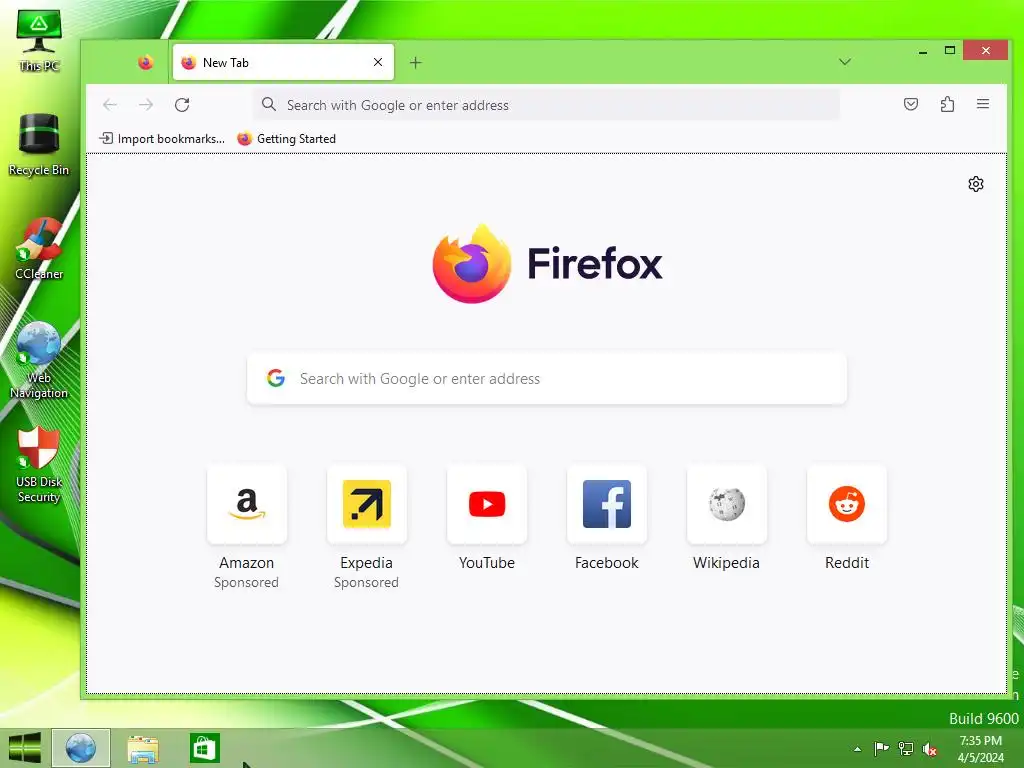Go back using the back arrow
Screen dimensions: 1024x768
click(x=110, y=104)
